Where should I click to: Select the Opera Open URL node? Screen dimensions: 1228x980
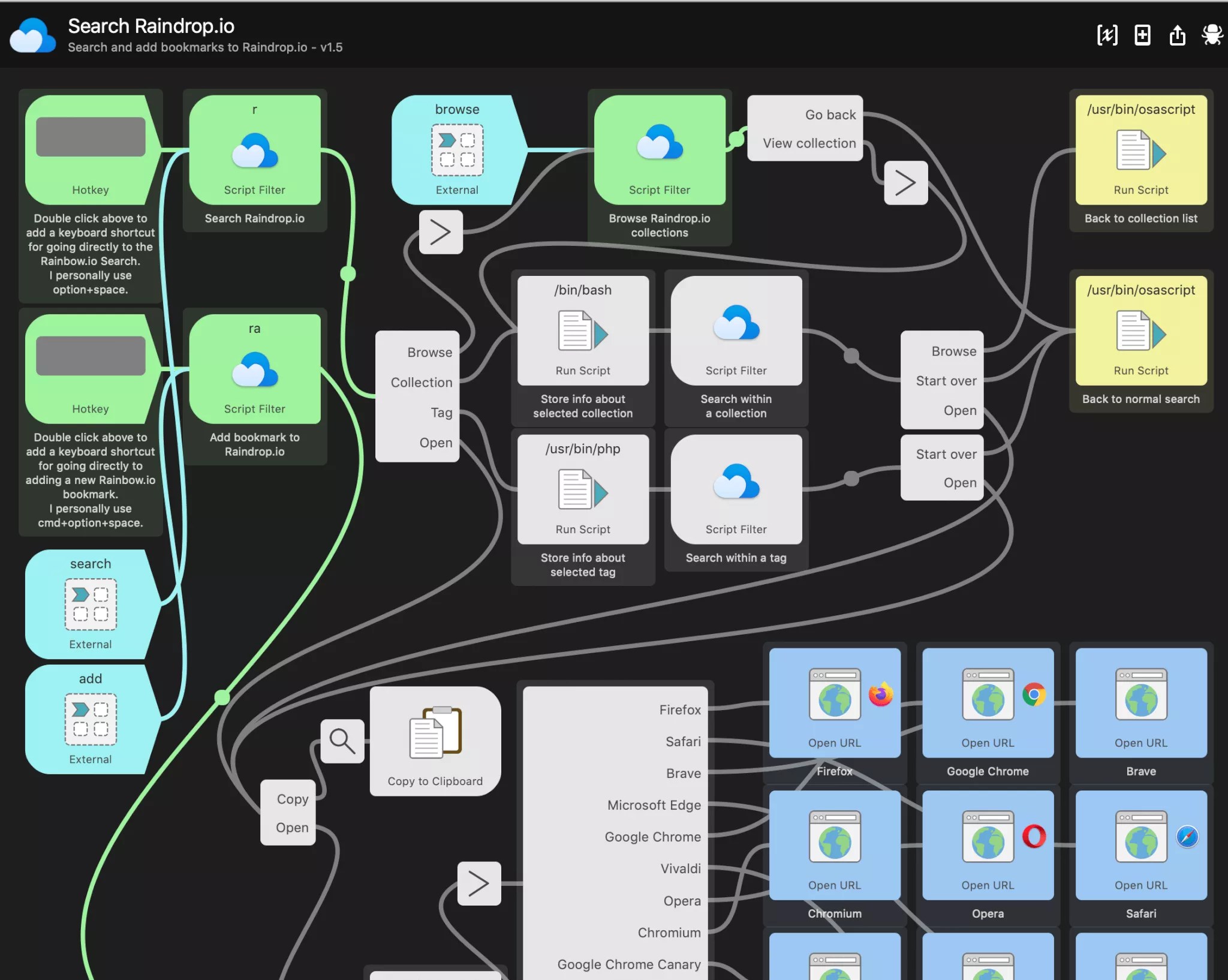(988, 845)
